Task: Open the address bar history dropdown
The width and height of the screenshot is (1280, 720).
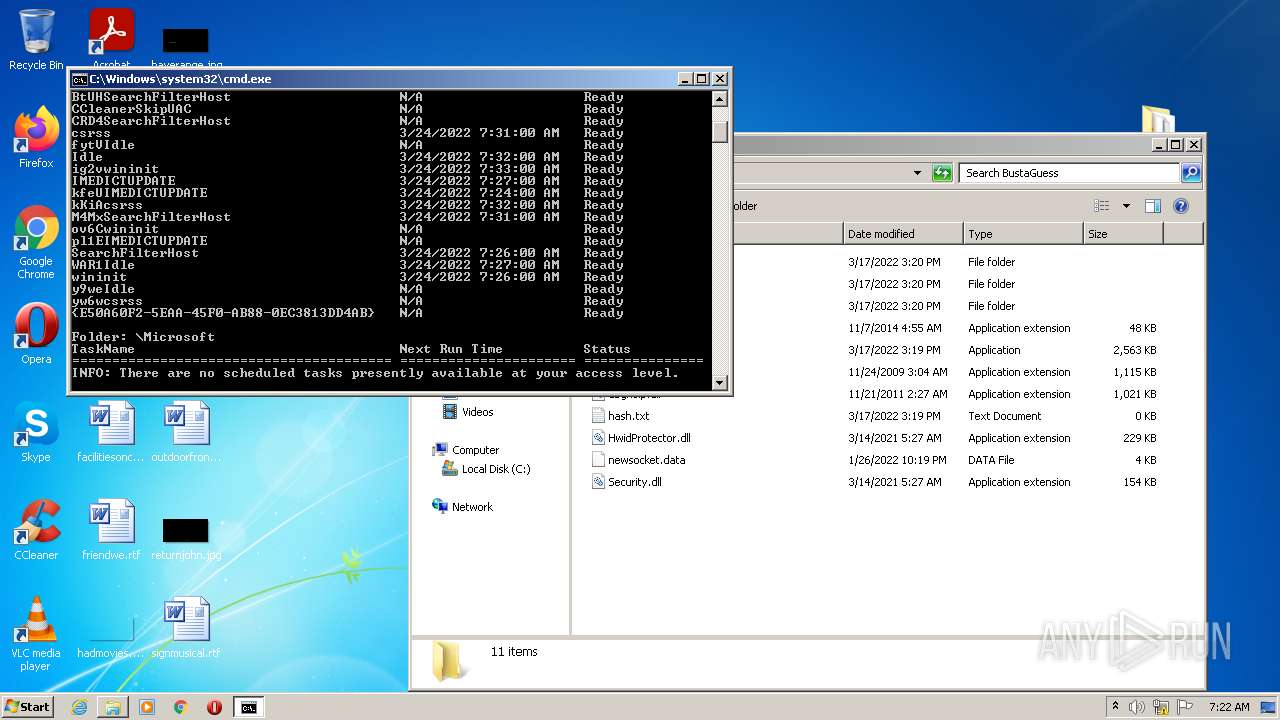Action: coord(917,173)
